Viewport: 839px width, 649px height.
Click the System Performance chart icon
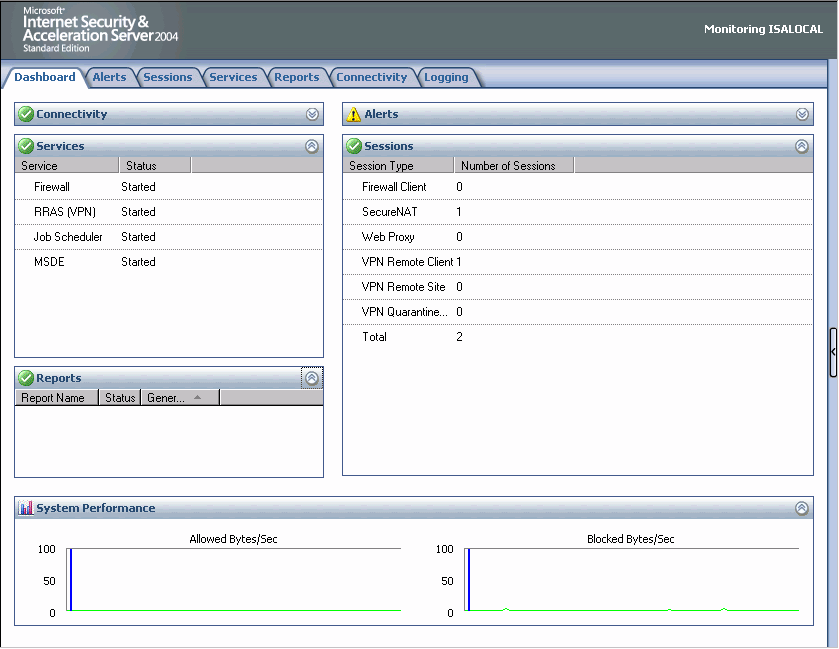(x=26, y=508)
